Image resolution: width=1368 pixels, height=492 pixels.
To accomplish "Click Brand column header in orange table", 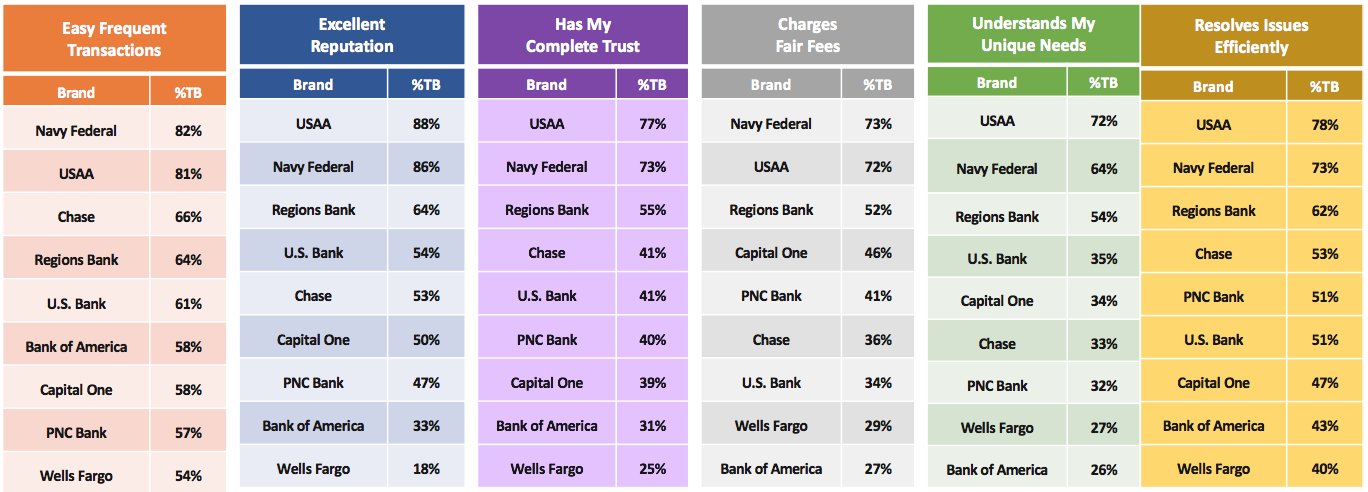I will [x=76, y=92].
